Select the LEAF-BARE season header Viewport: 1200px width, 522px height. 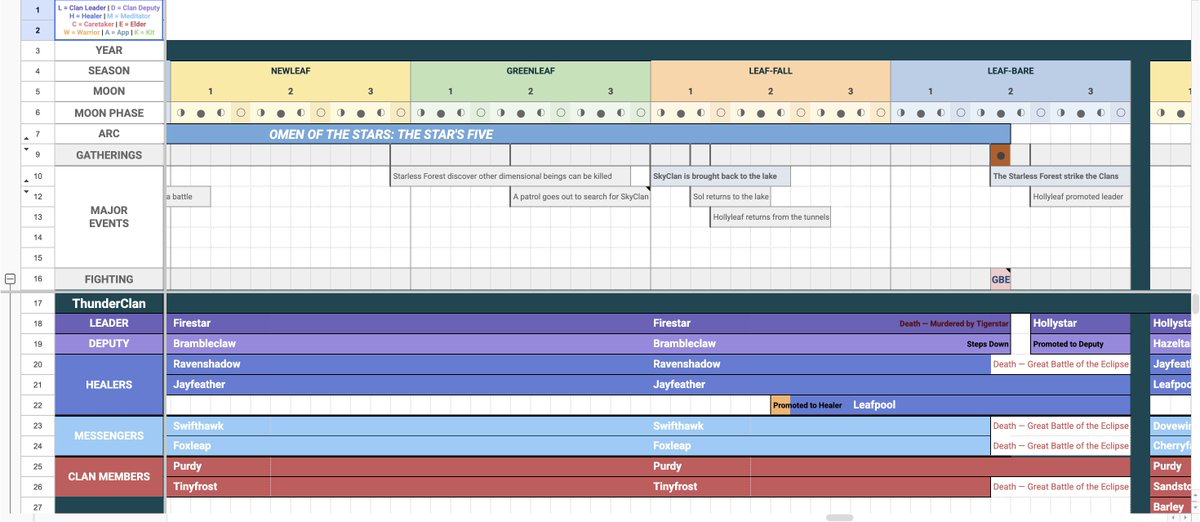point(1010,71)
